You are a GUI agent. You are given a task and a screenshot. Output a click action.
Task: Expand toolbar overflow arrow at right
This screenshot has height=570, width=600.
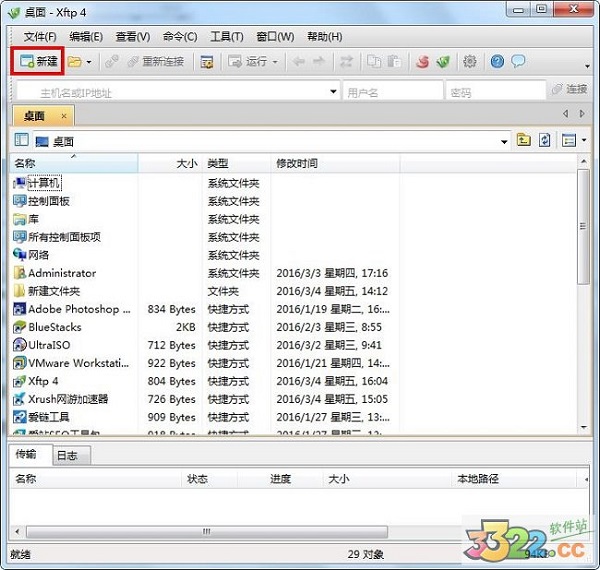click(x=587, y=67)
